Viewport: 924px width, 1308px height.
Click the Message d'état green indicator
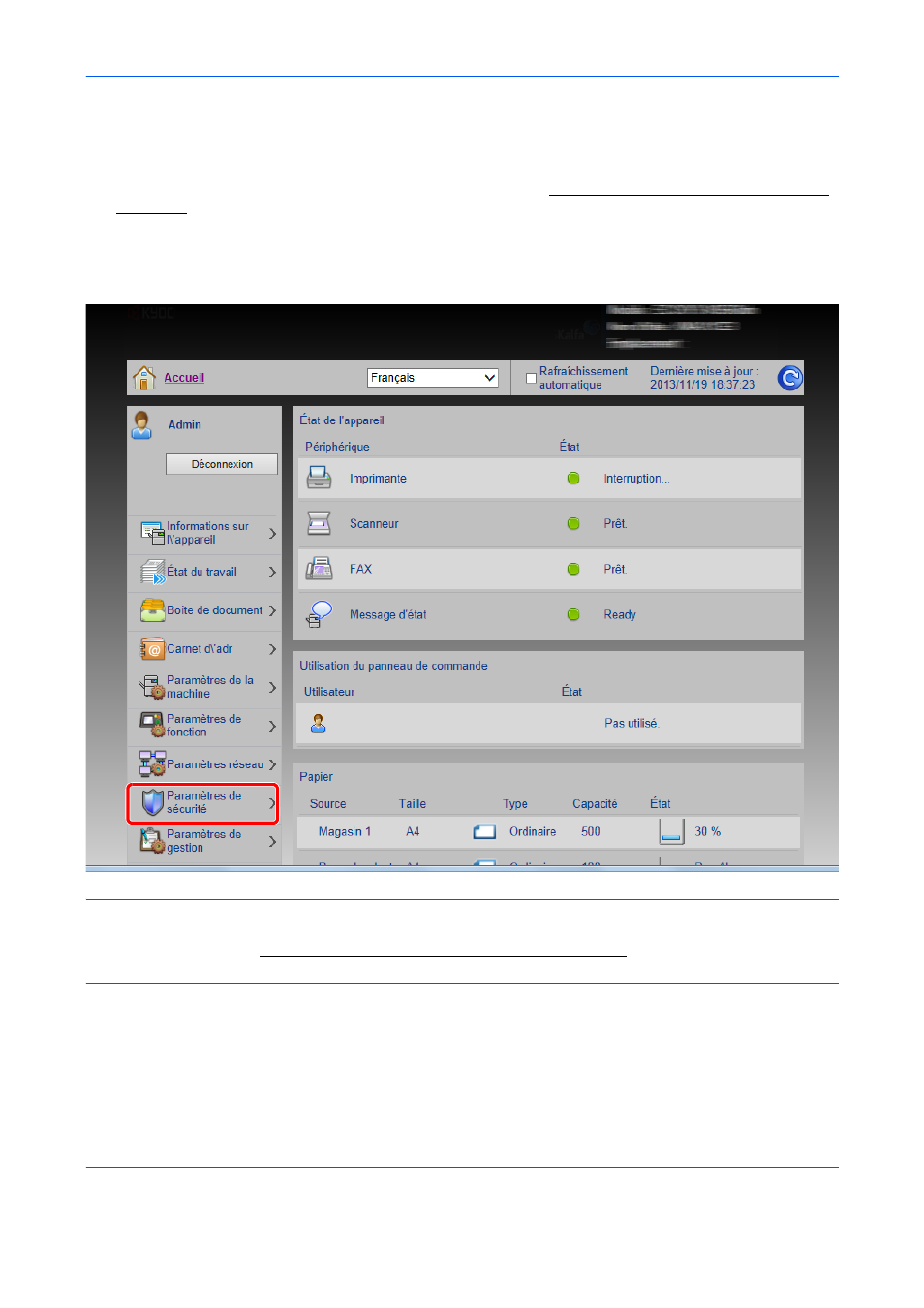pyautogui.click(x=573, y=615)
